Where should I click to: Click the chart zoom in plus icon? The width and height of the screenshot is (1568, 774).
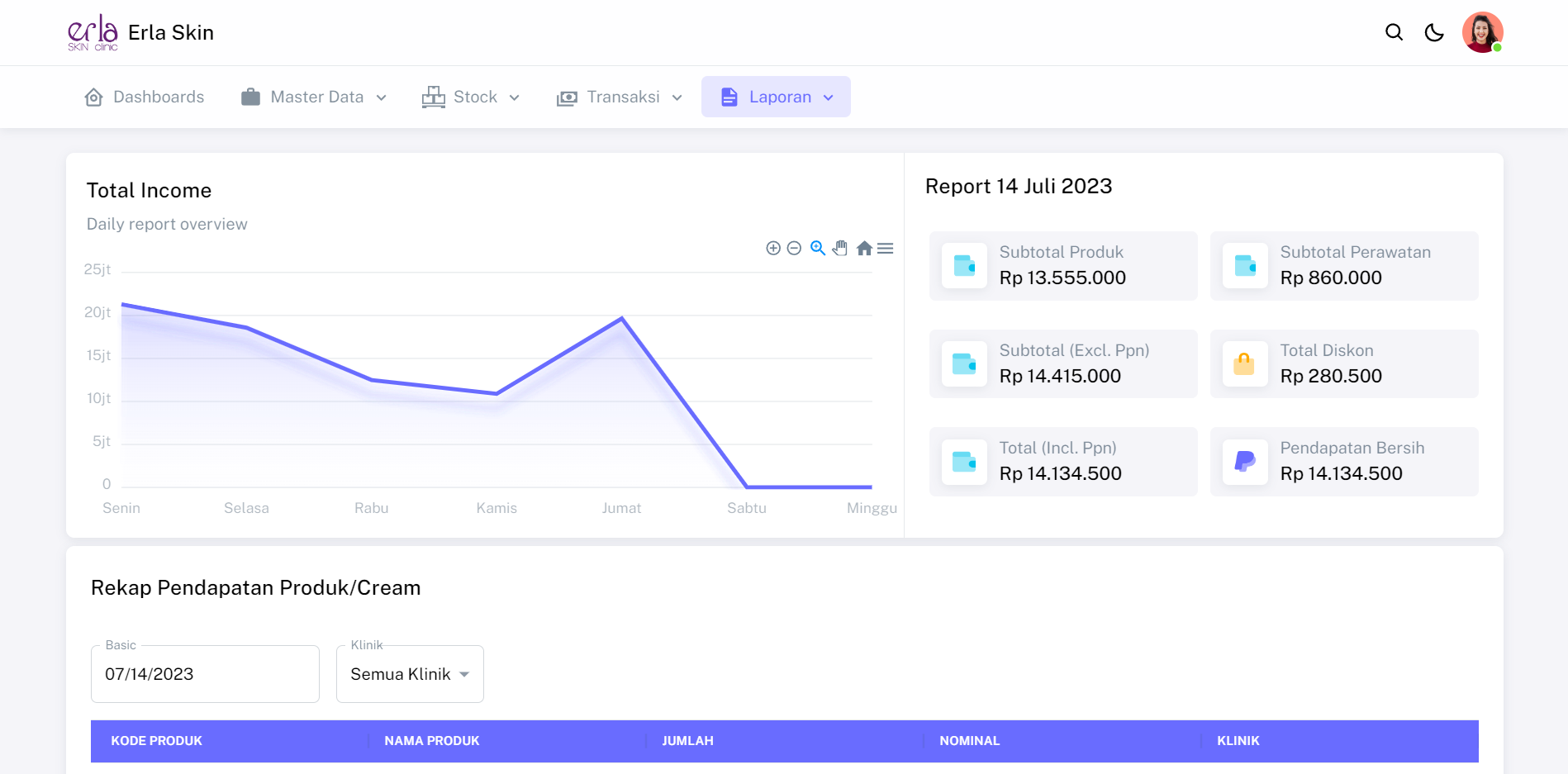pos(773,248)
